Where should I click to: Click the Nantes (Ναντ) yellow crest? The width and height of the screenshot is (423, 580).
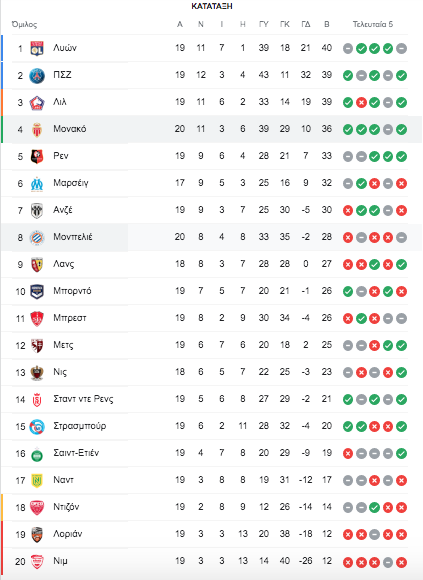[x=37, y=480]
